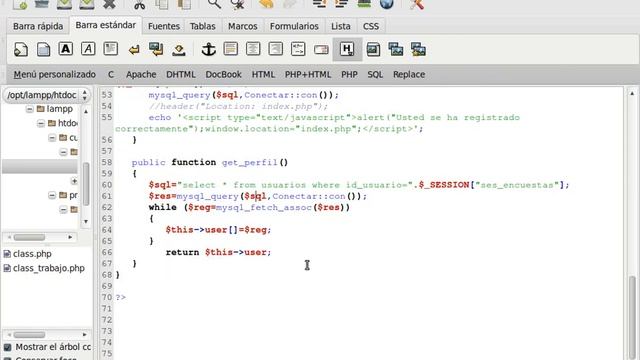
Task: Insert a line break with the yellow return-arrow icon
Action: click(x=133, y=50)
